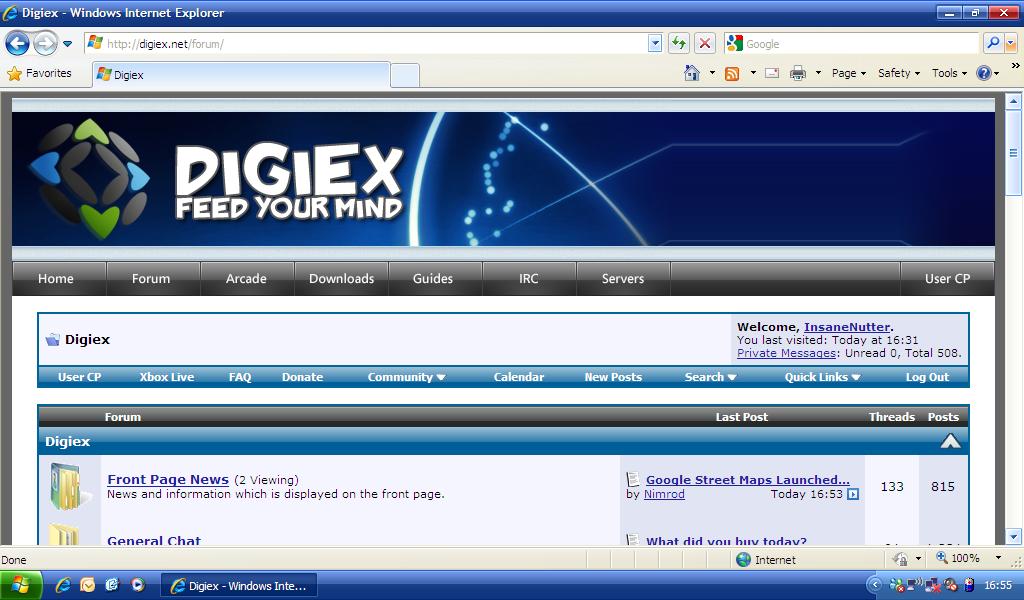Expand the Search dropdown menu
This screenshot has width=1024, height=600.
coord(711,377)
